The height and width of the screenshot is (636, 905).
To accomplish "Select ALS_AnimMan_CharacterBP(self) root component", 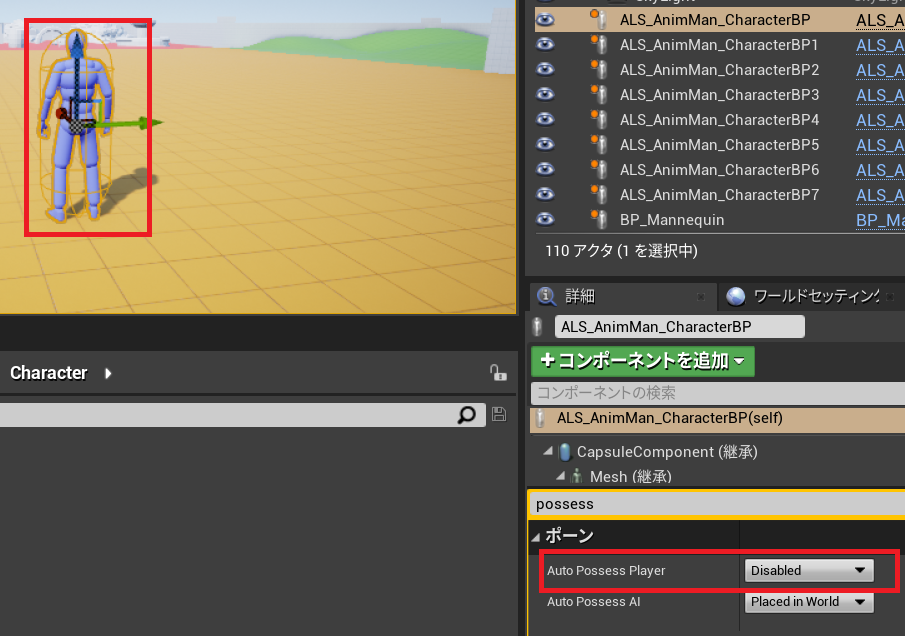I will (717, 418).
